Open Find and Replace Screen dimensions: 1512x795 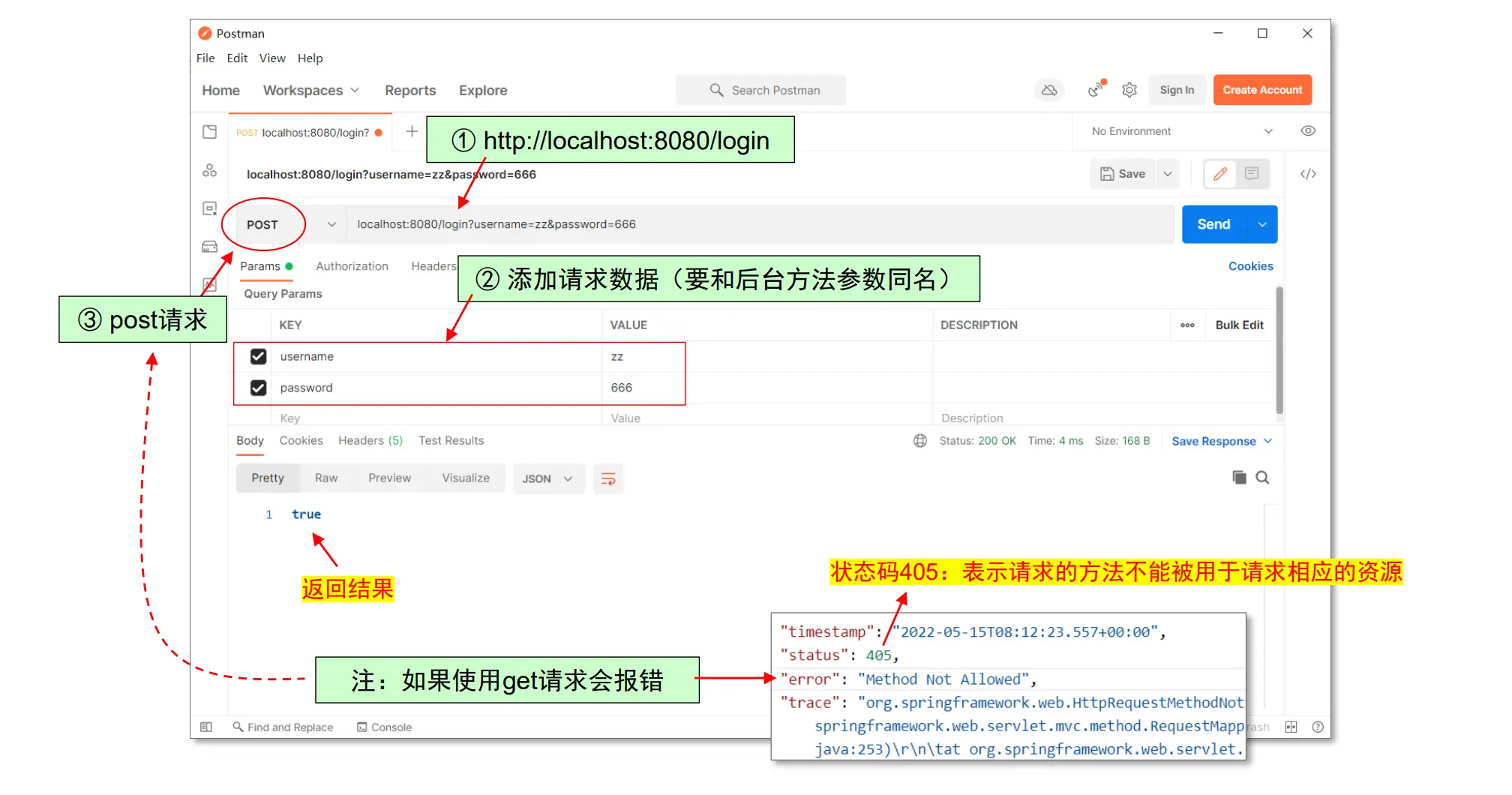283,727
